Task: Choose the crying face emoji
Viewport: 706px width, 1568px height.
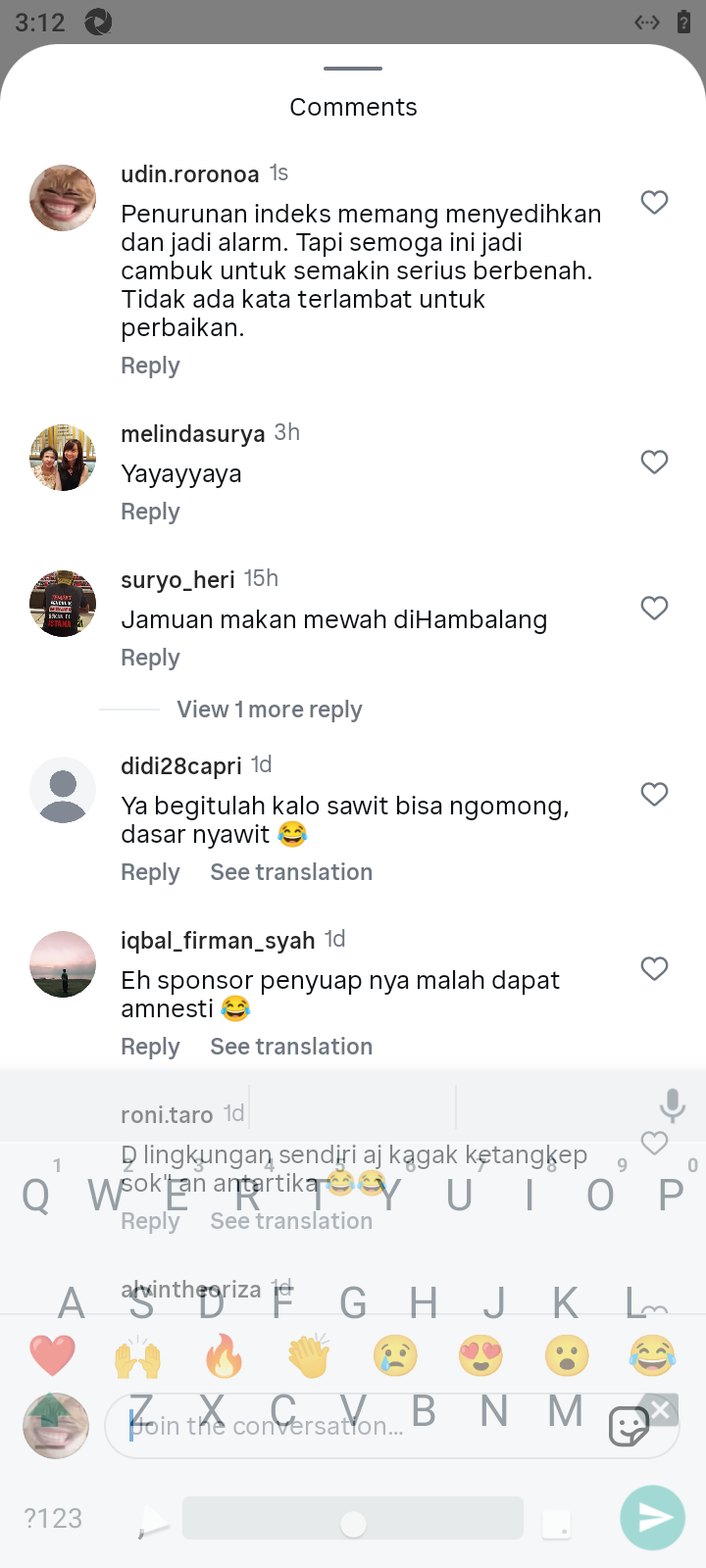Action: 395,1356
